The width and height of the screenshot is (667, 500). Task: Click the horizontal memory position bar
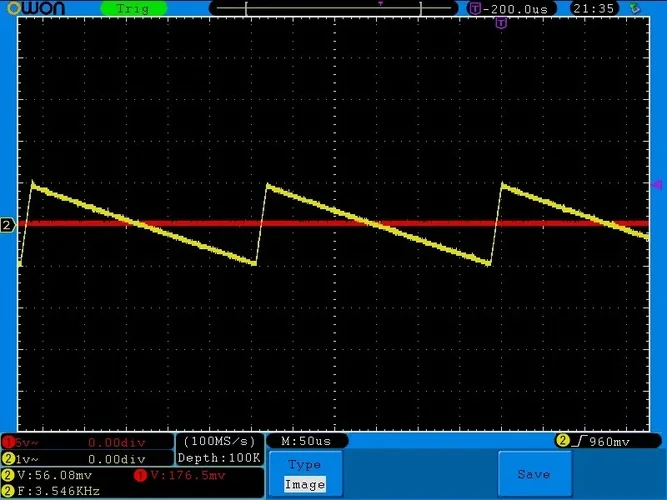pos(334,8)
